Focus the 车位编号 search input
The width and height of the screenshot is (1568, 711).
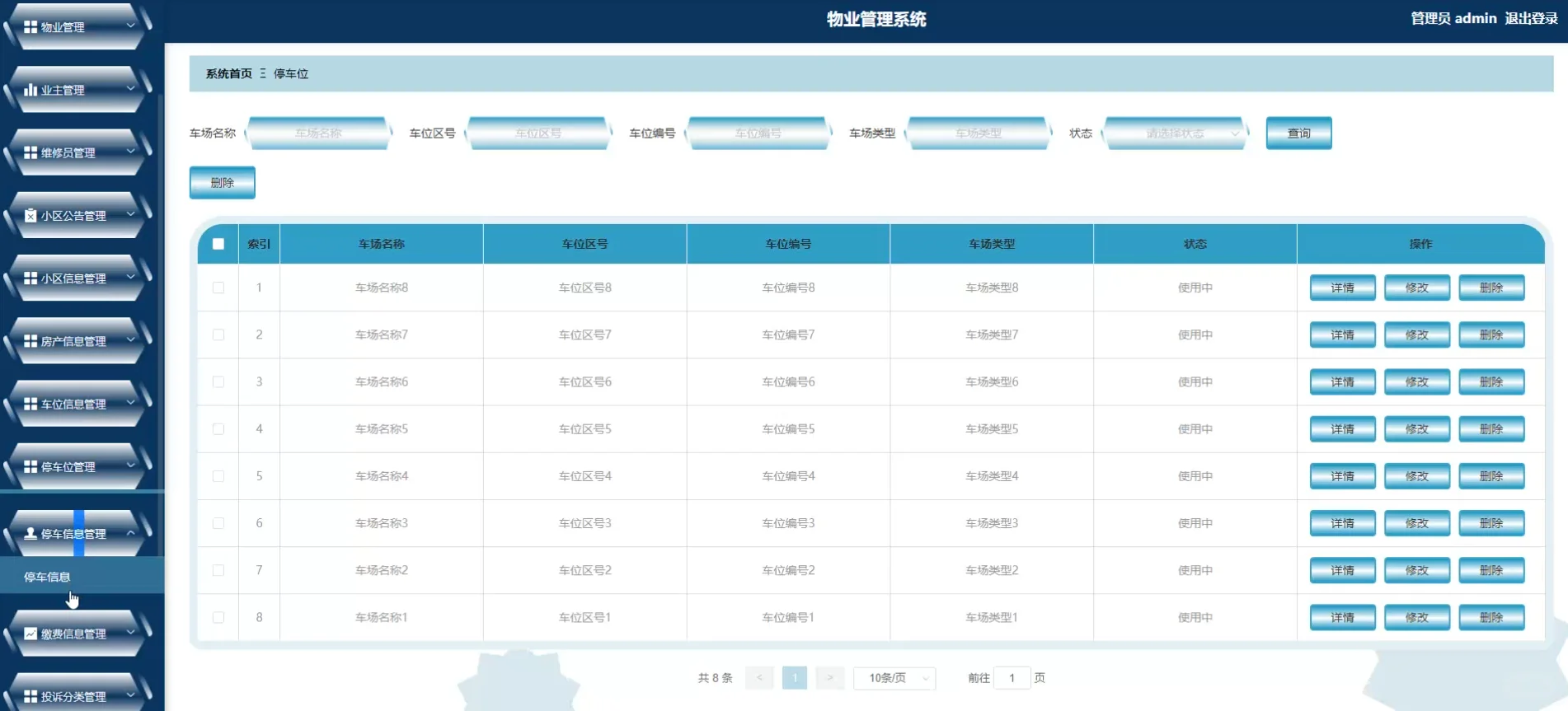tap(758, 133)
